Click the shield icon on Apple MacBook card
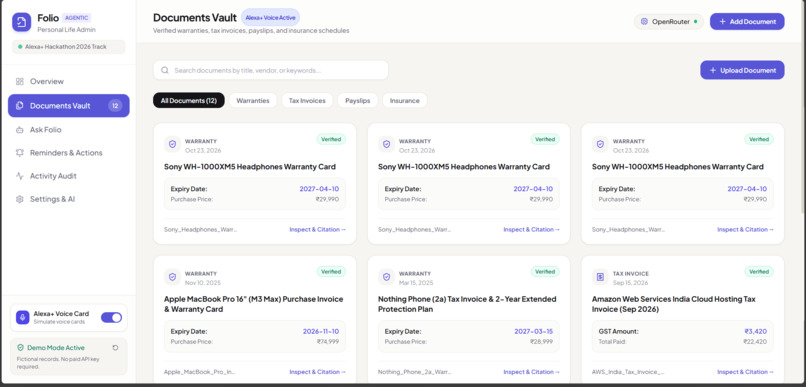 pyautogui.click(x=172, y=277)
